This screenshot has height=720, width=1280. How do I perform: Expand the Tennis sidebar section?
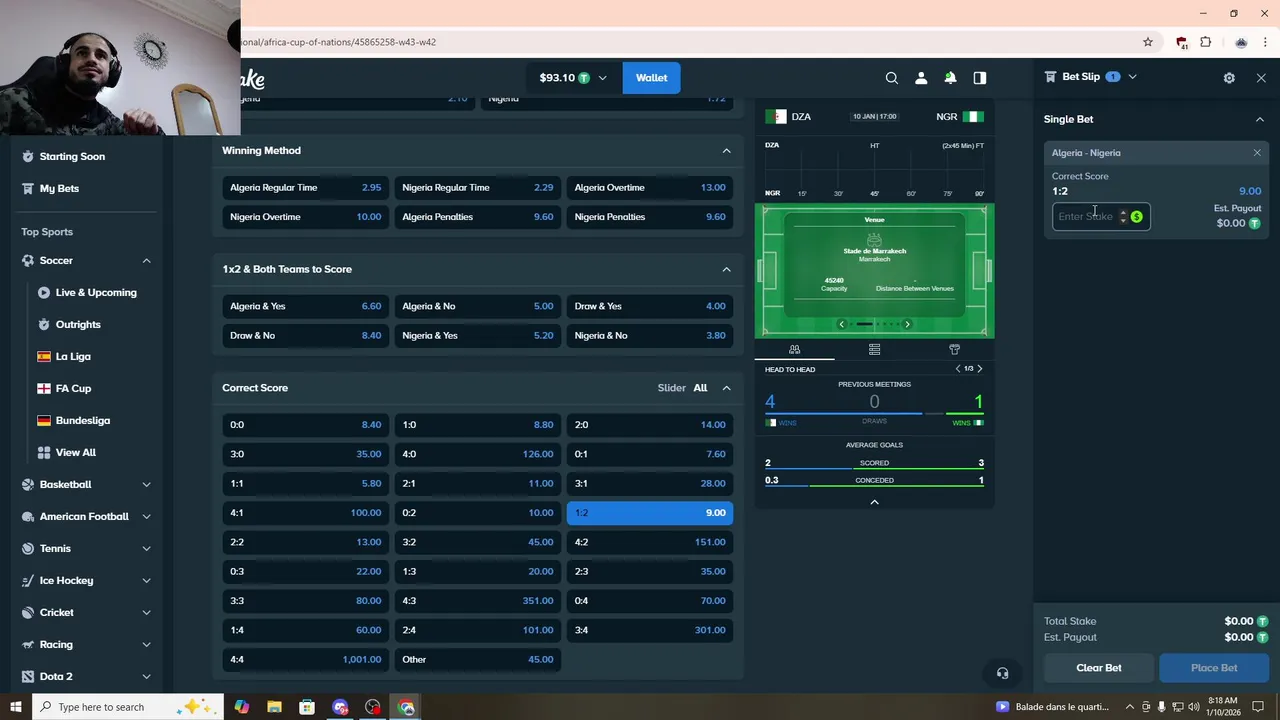pyautogui.click(x=146, y=549)
